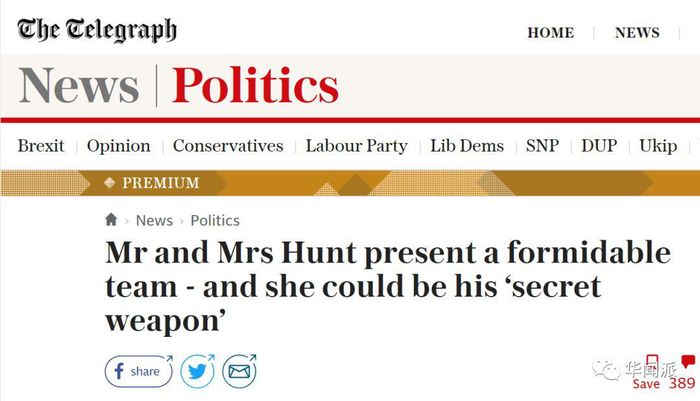This screenshot has height=401, width=700.
Task: Share article by email envelope icon
Action: point(239,371)
